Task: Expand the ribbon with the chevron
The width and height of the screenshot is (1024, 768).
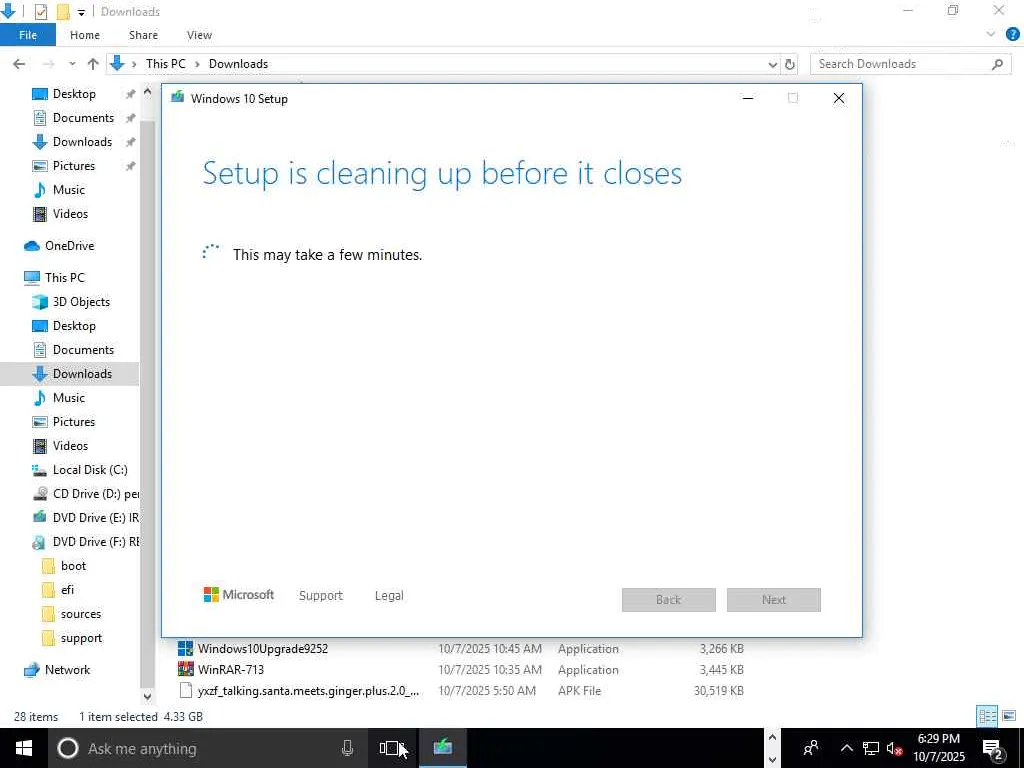Action: click(x=991, y=35)
